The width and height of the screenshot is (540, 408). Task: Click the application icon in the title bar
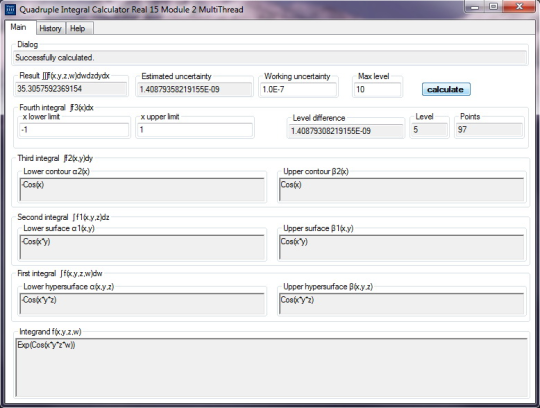[10, 9]
